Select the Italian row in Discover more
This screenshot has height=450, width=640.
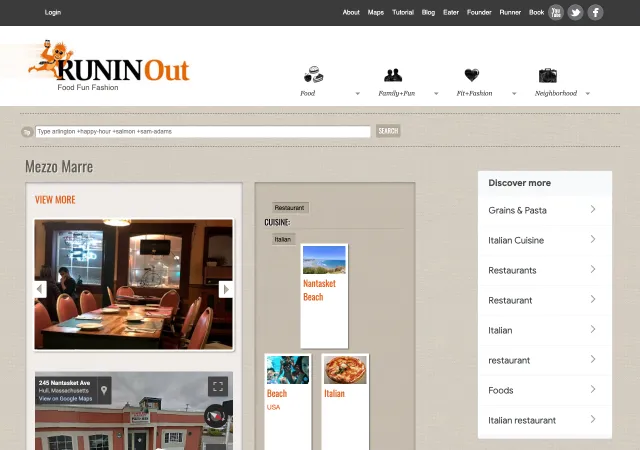pyautogui.click(x=545, y=330)
